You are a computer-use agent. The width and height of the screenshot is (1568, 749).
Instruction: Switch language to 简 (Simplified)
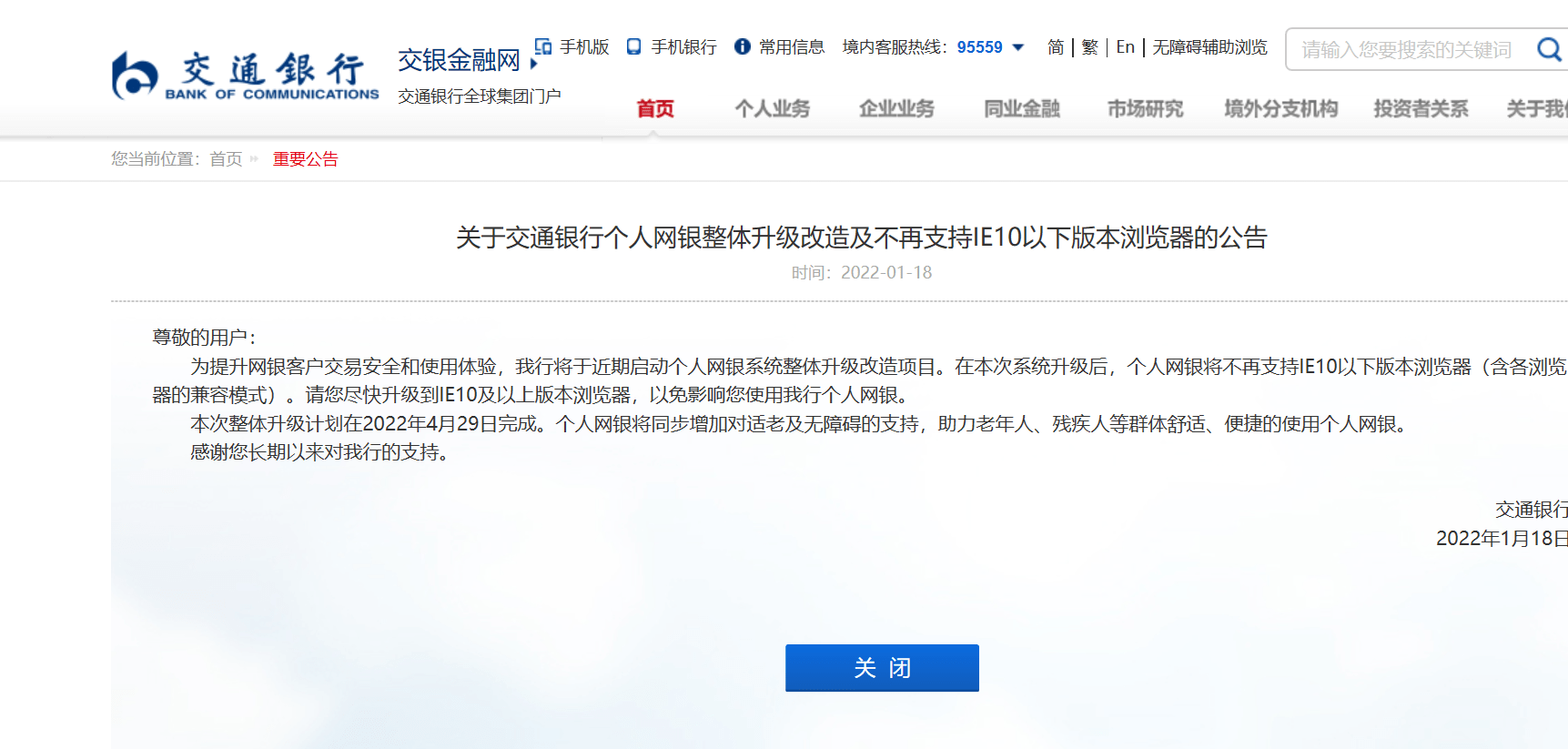(1056, 46)
